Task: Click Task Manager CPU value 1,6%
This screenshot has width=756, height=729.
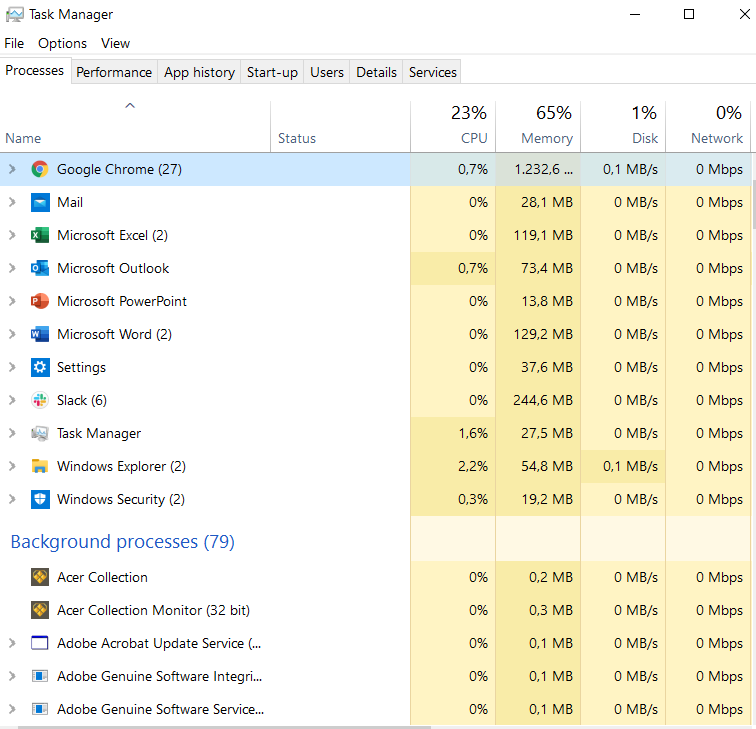Action: (473, 433)
